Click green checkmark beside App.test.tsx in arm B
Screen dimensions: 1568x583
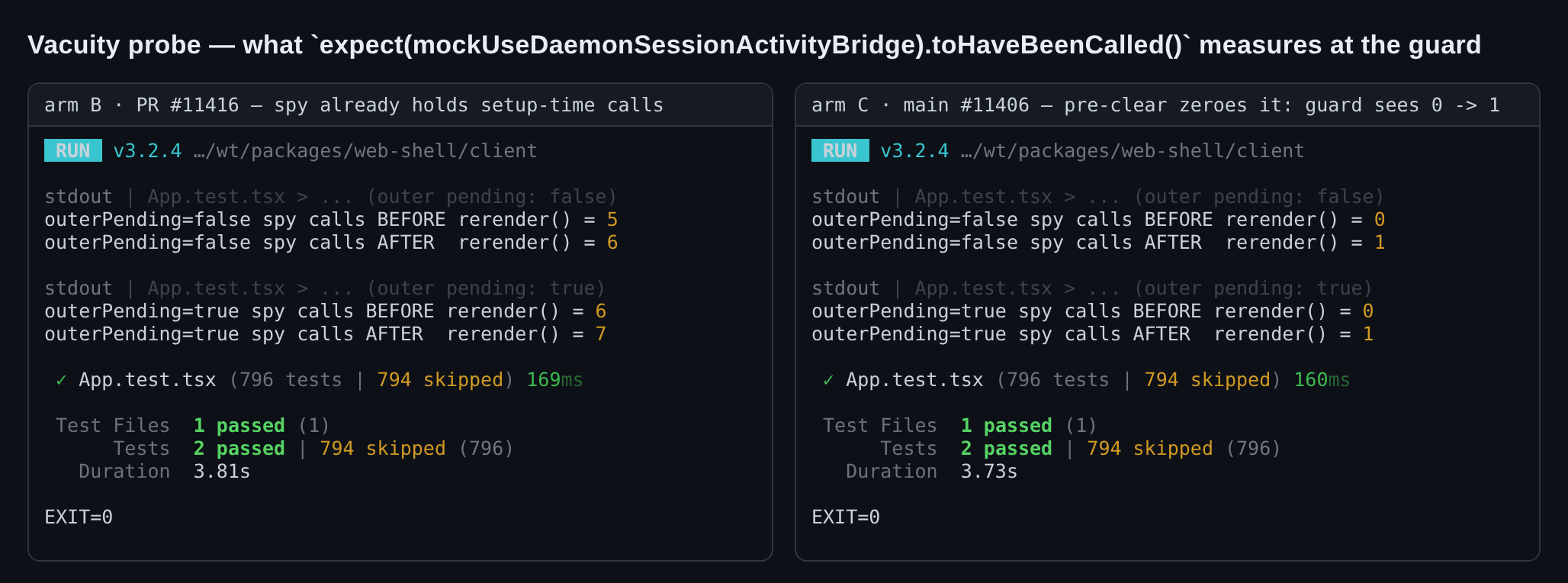61,380
